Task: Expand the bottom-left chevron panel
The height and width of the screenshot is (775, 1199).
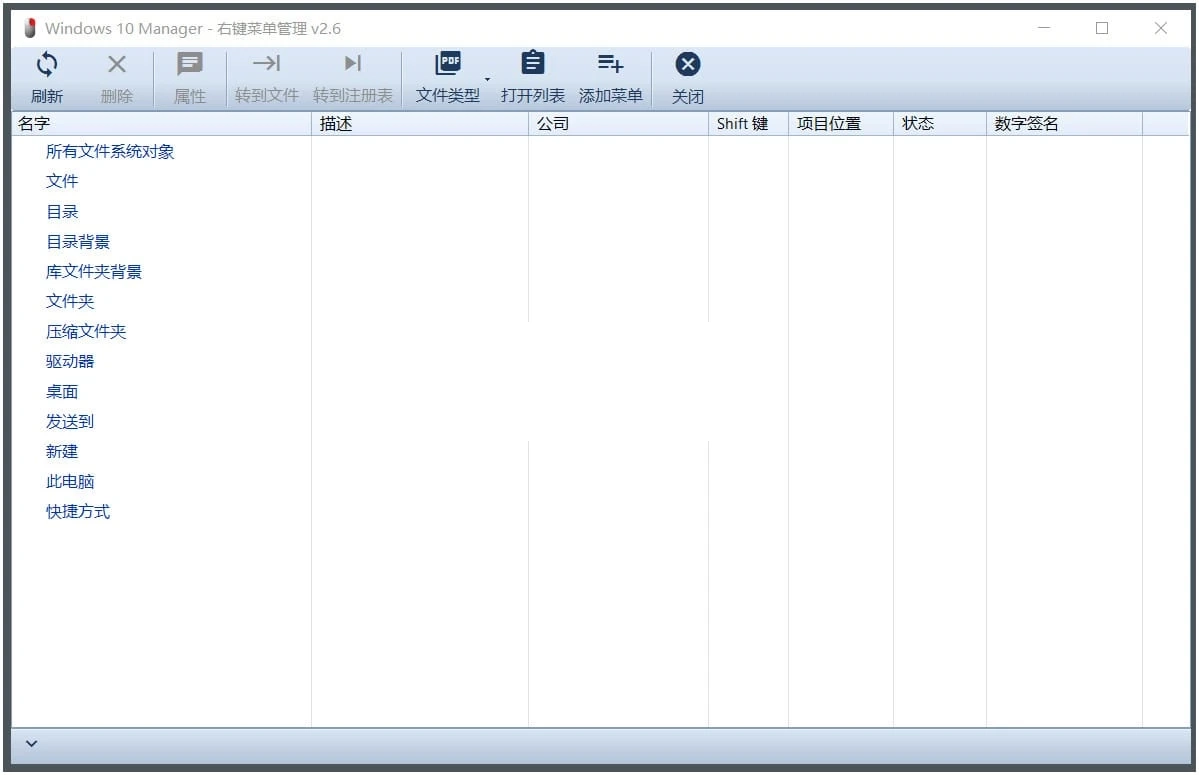Action: click(x=30, y=743)
